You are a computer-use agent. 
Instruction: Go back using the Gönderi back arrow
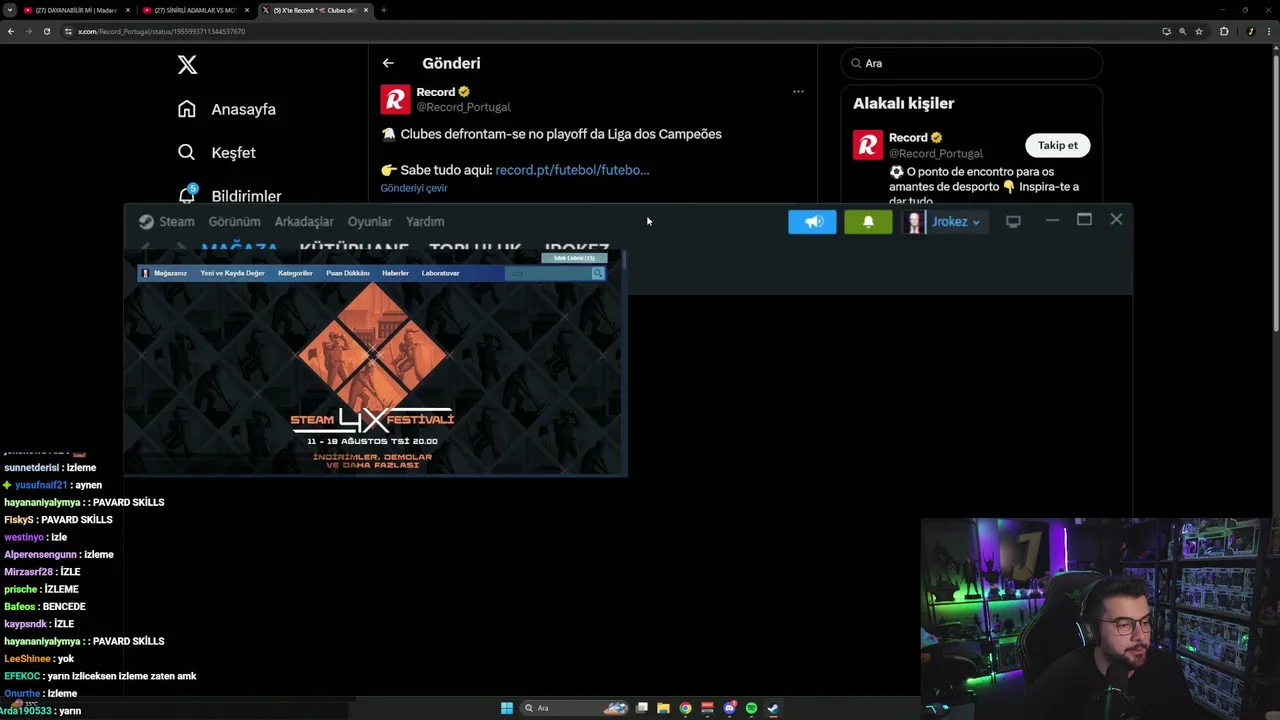(388, 63)
